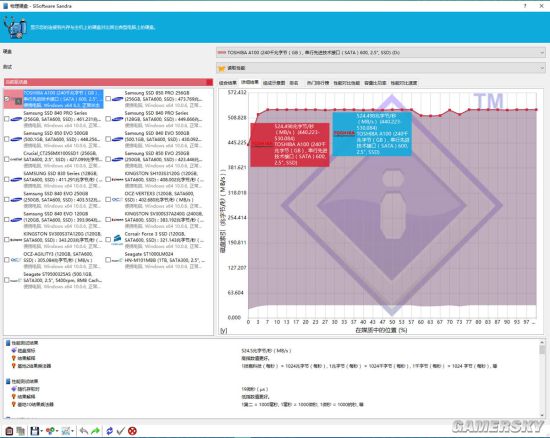This screenshot has height=438, width=550.
Task: Click the help question mark in title bar
Action: click(x=525, y=6)
